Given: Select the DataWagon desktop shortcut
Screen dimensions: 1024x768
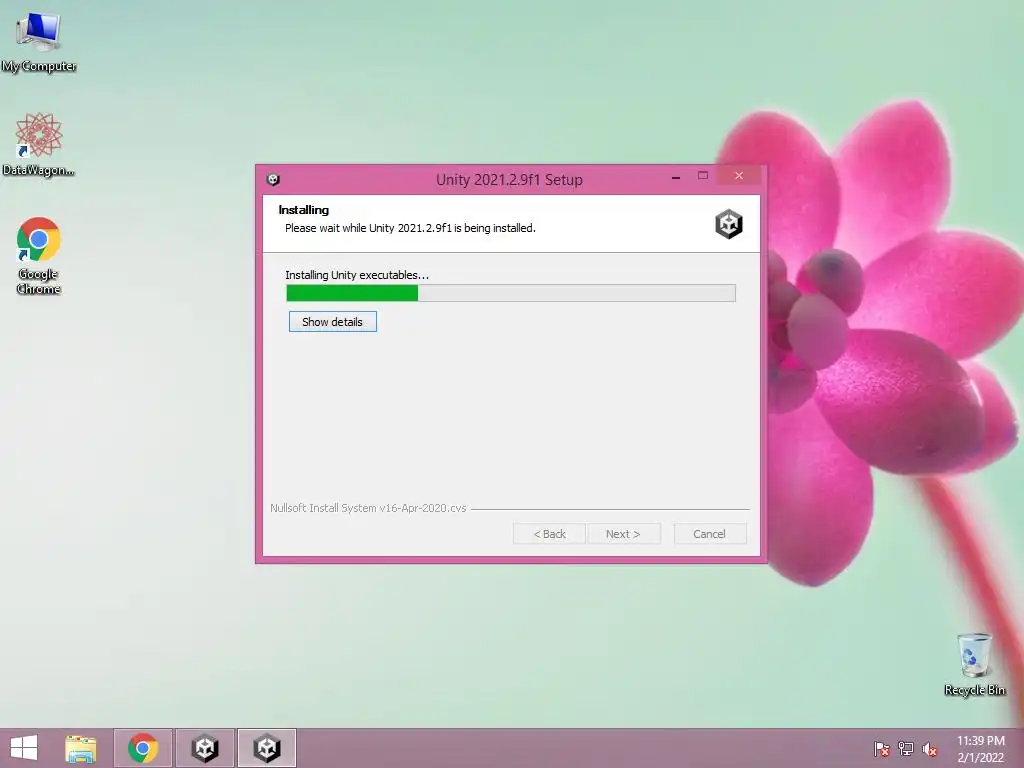Looking at the screenshot, I should point(39,145).
